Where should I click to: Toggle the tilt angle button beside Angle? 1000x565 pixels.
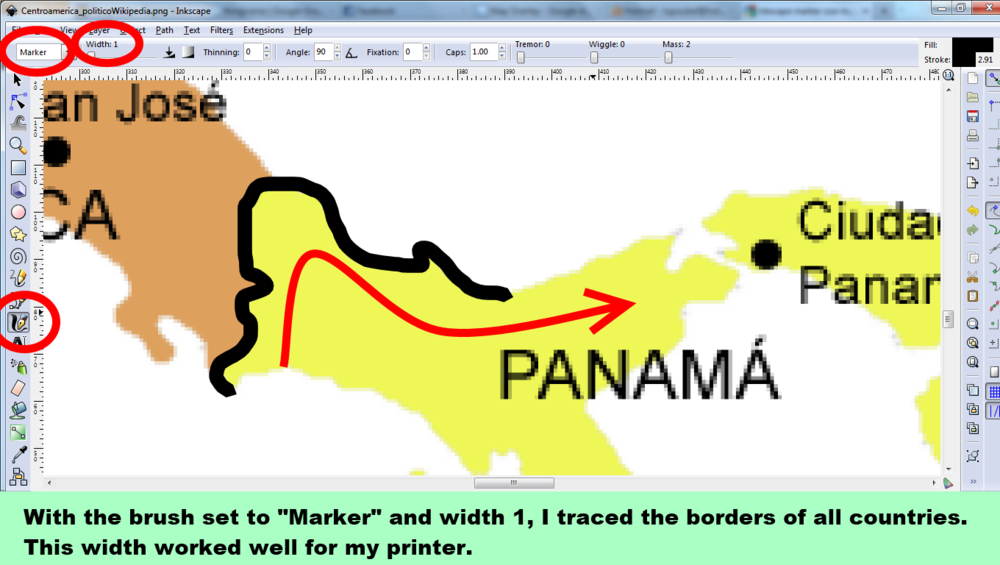pos(352,52)
